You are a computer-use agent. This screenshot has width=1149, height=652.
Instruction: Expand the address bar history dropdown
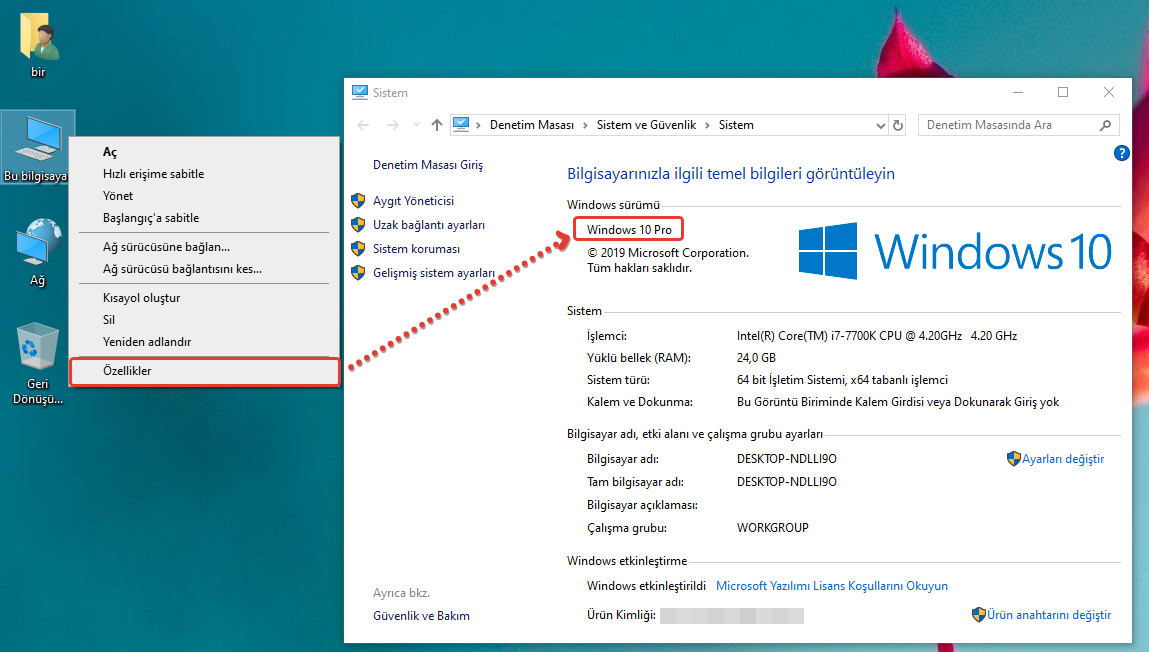(x=880, y=125)
